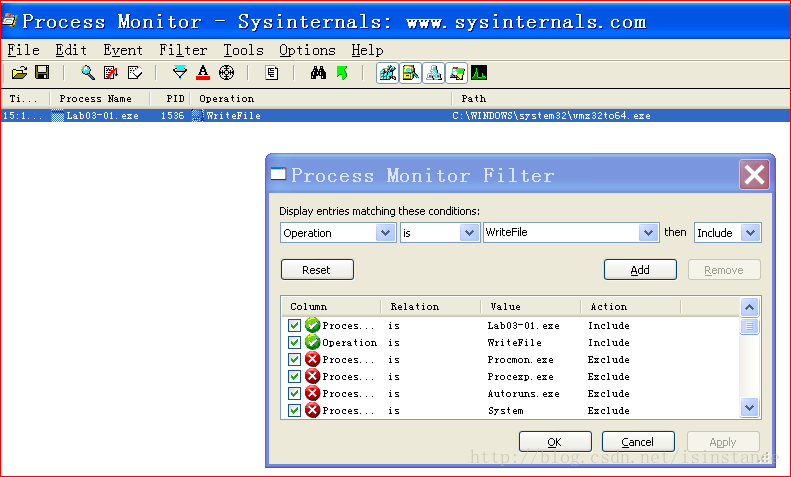791x477 pixels.
Task: Click the green include icon on WriteFile rule
Action: (x=312, y=342)
